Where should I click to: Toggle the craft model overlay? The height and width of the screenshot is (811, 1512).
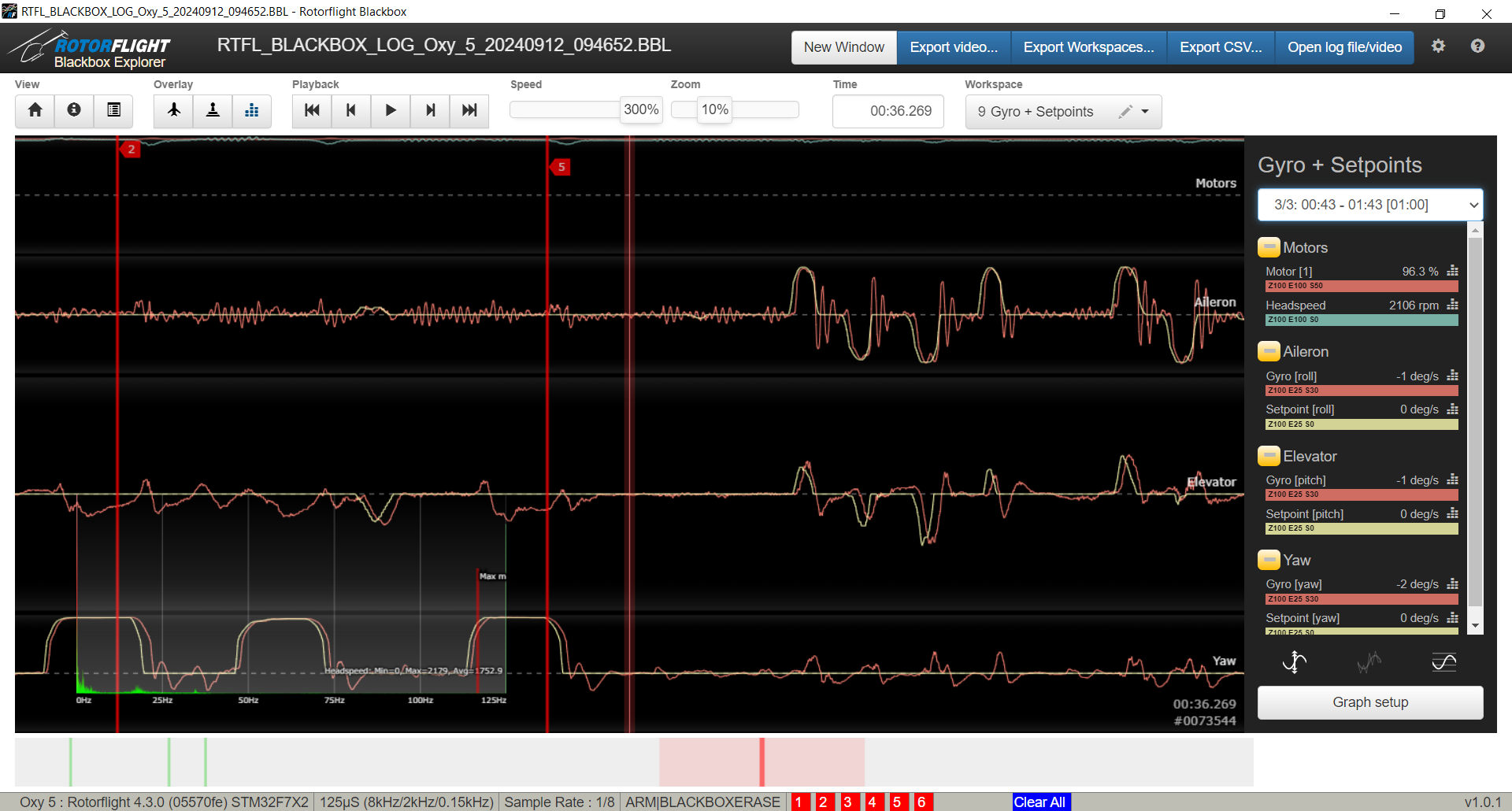coord(174,110)
